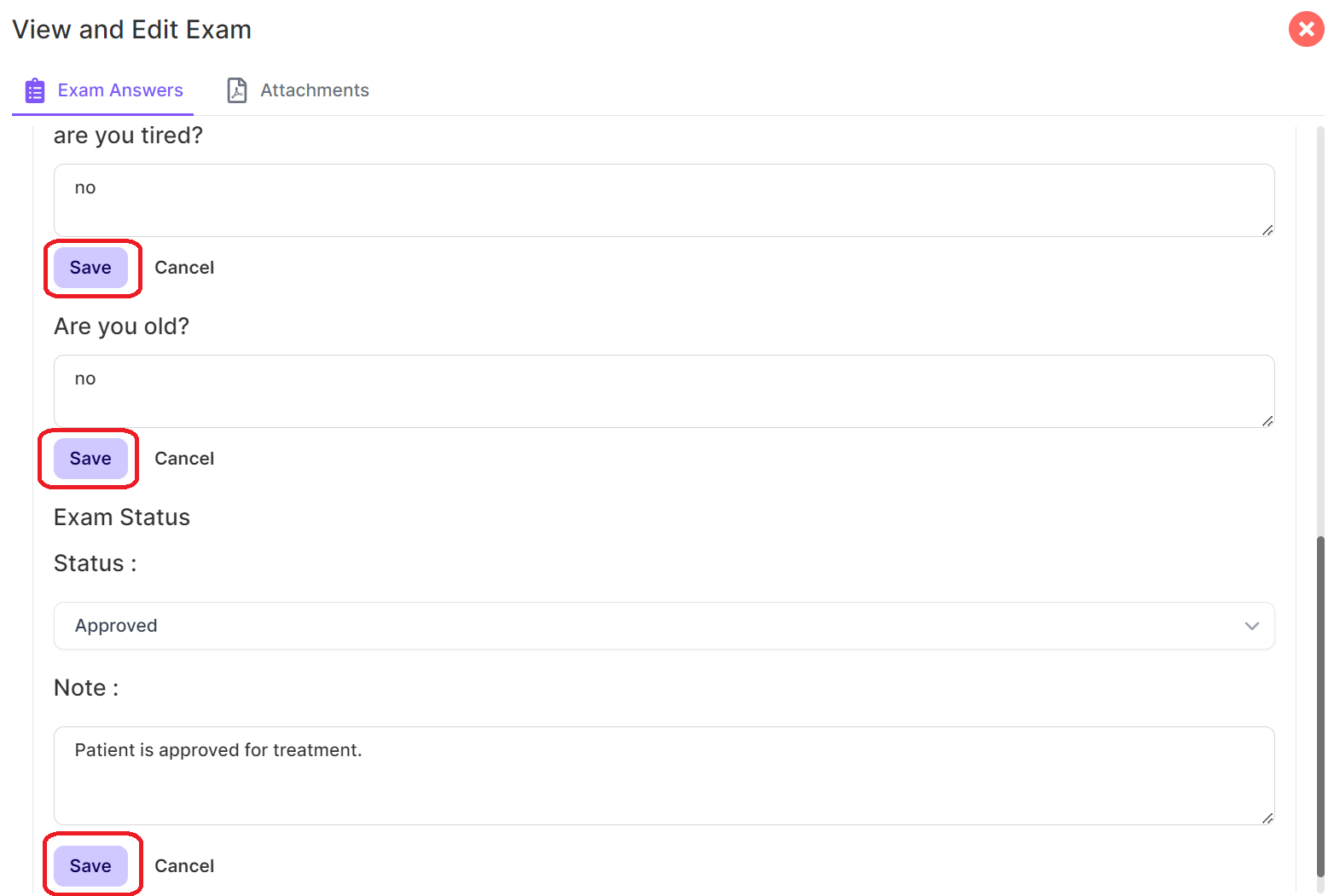Cancel the exam status note changes
Viewport: 1334px width, 896px height.
click(x=184, y=866)
